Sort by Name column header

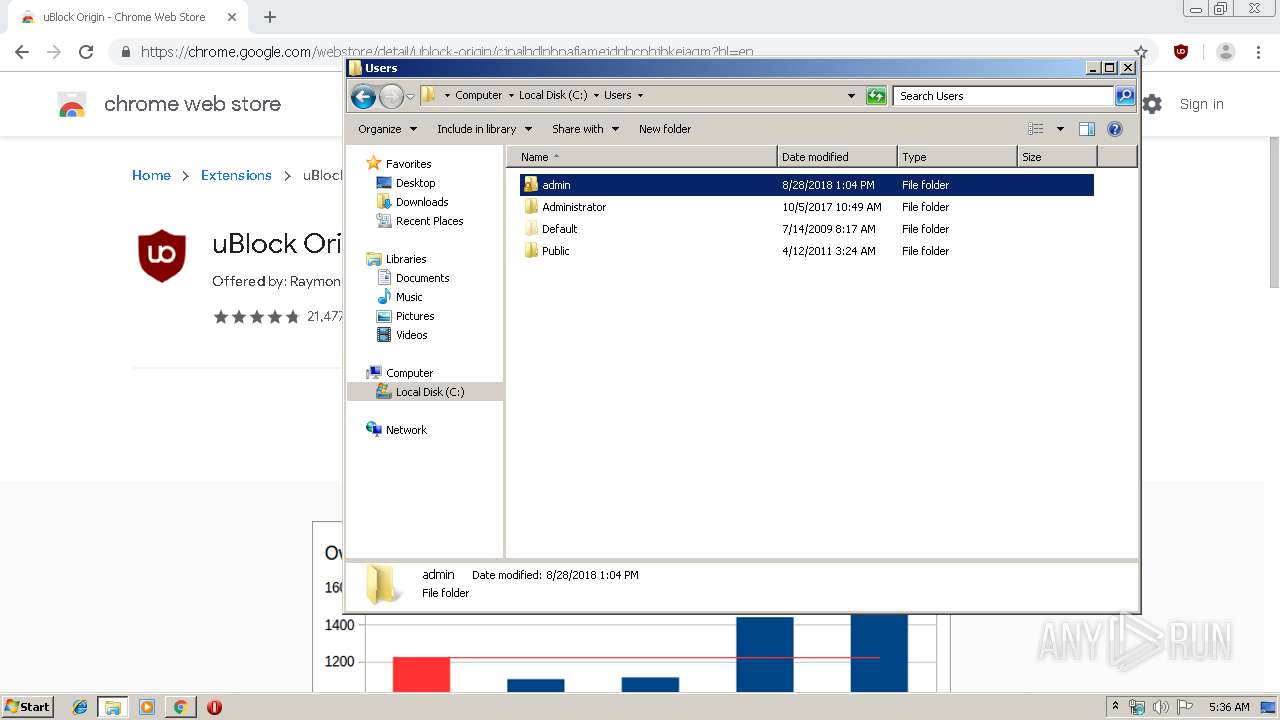point(642,157)
